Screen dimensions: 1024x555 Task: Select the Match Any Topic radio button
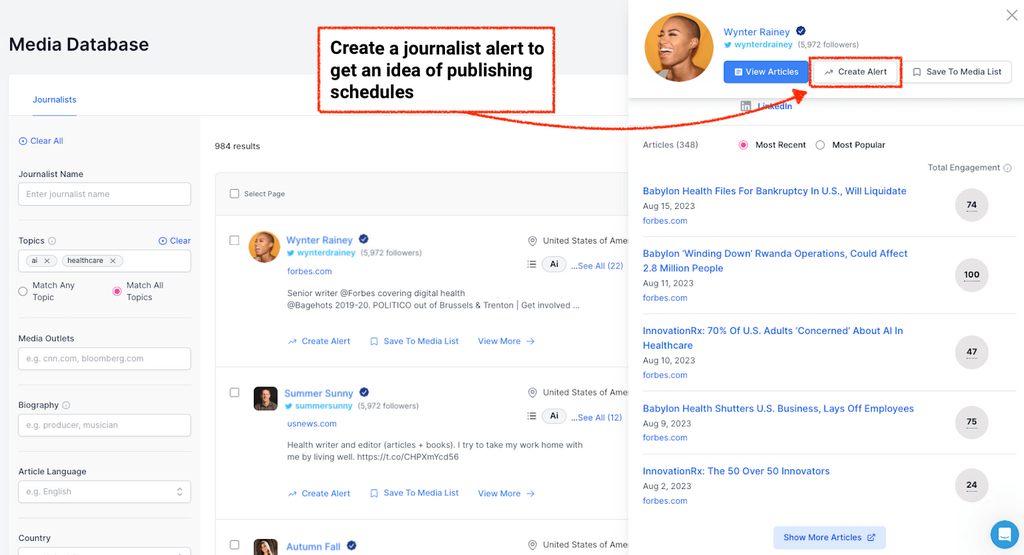coord(23,291)
